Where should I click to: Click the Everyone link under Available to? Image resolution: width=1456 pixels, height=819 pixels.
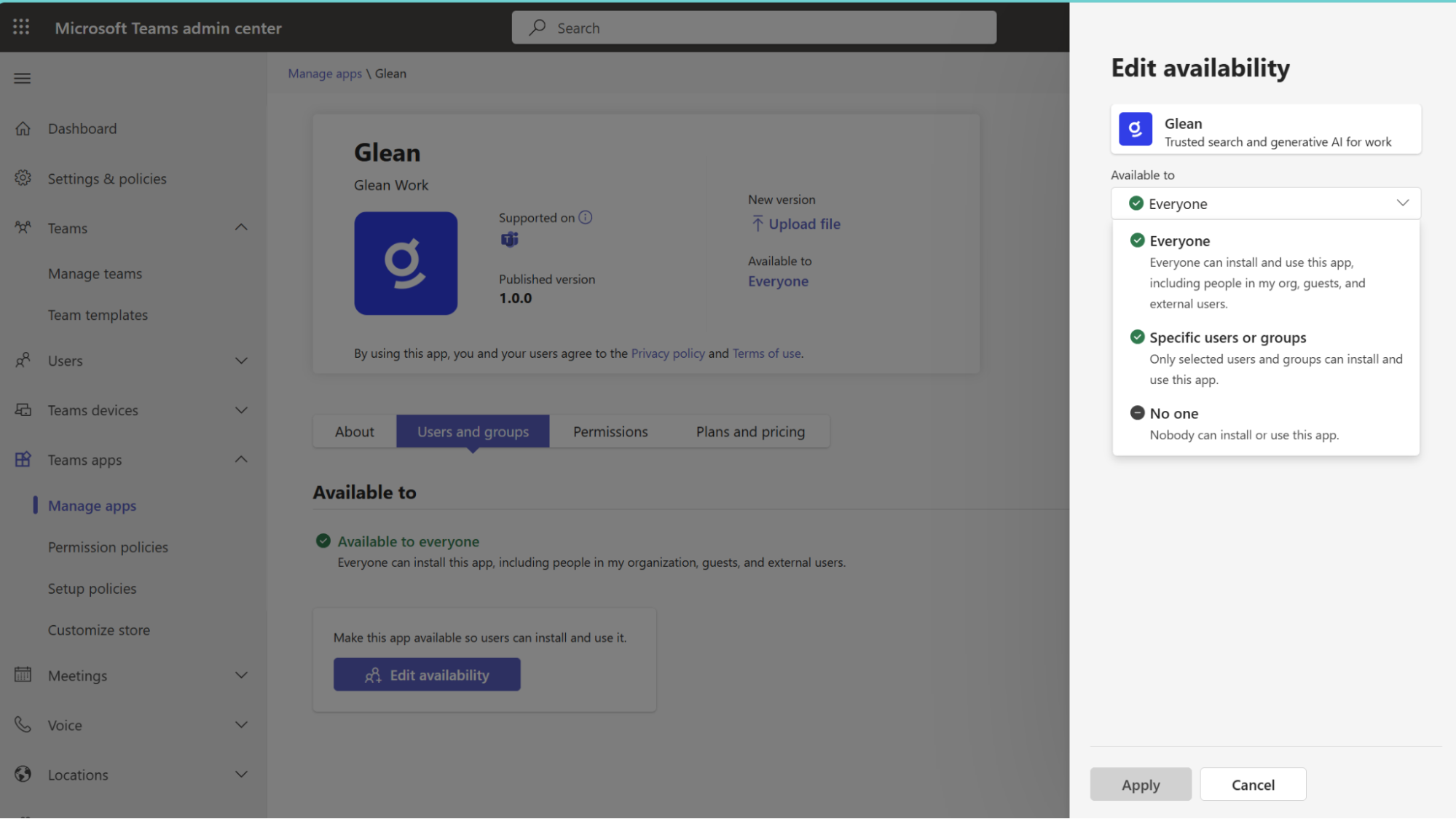778,281
